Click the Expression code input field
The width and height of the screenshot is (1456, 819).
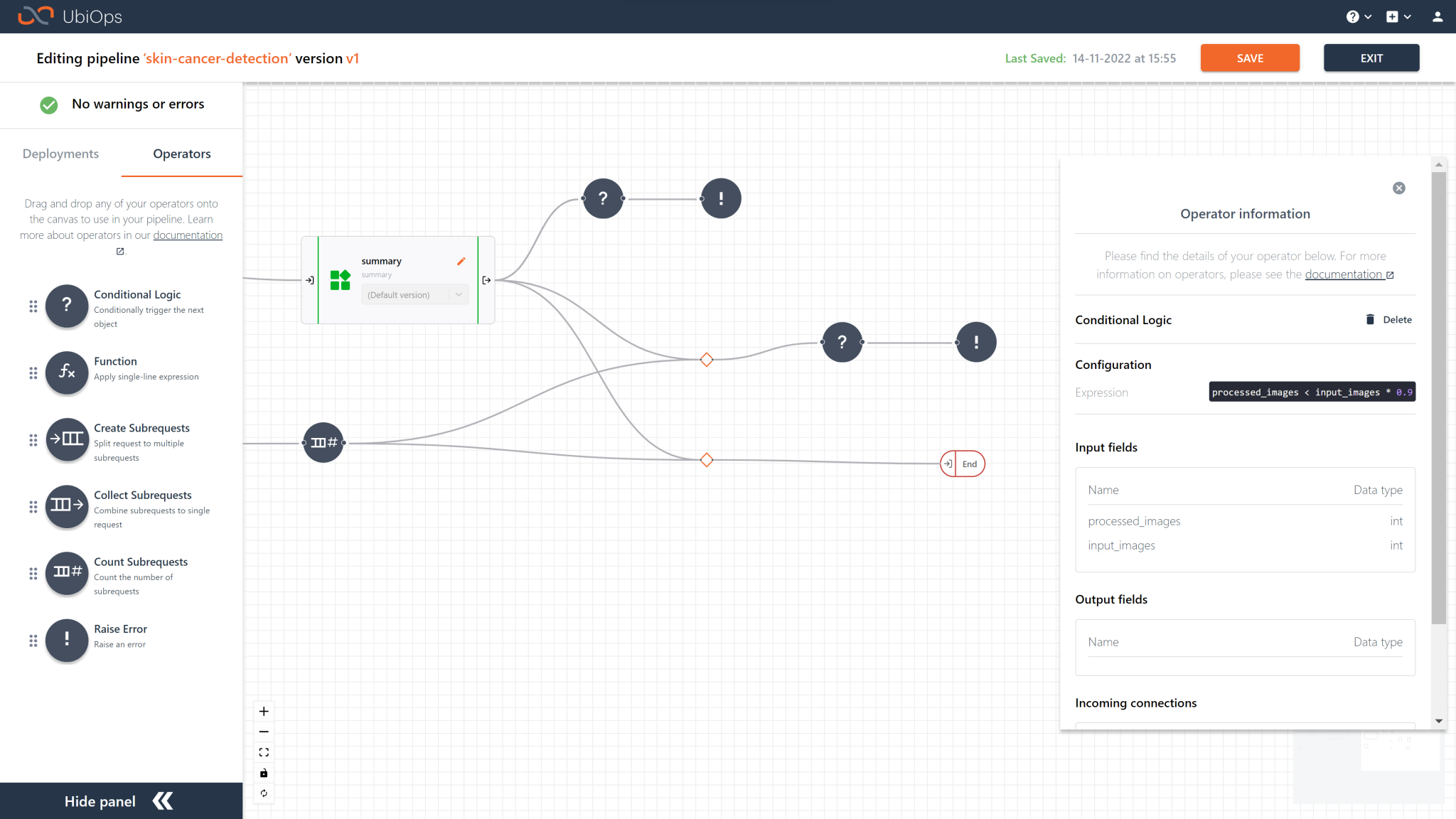pyautogui.click(x=1312, y=392)
